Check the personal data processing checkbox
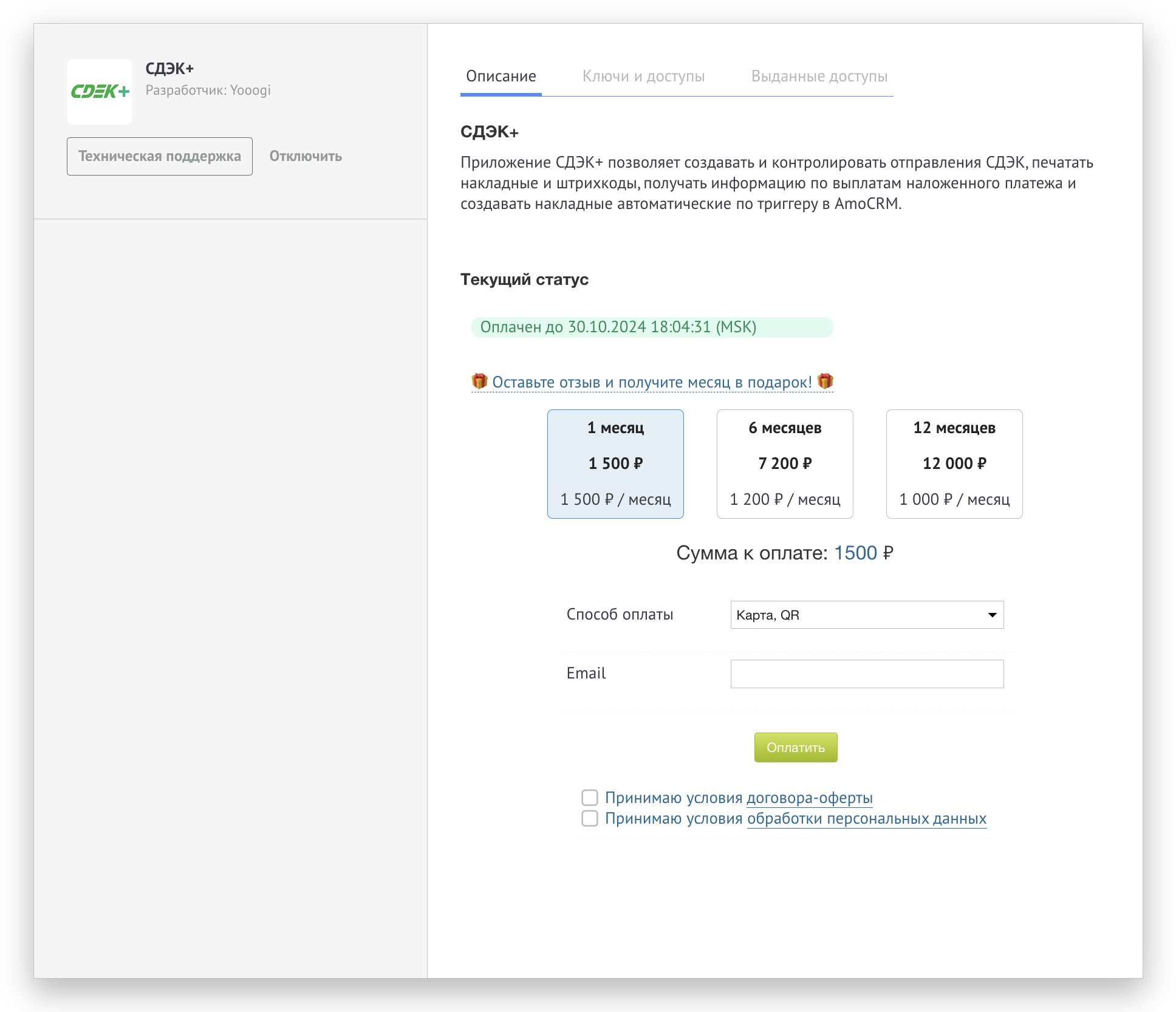The width and height of the screenshot is (1176, 1012). click(x=590, y=818)
